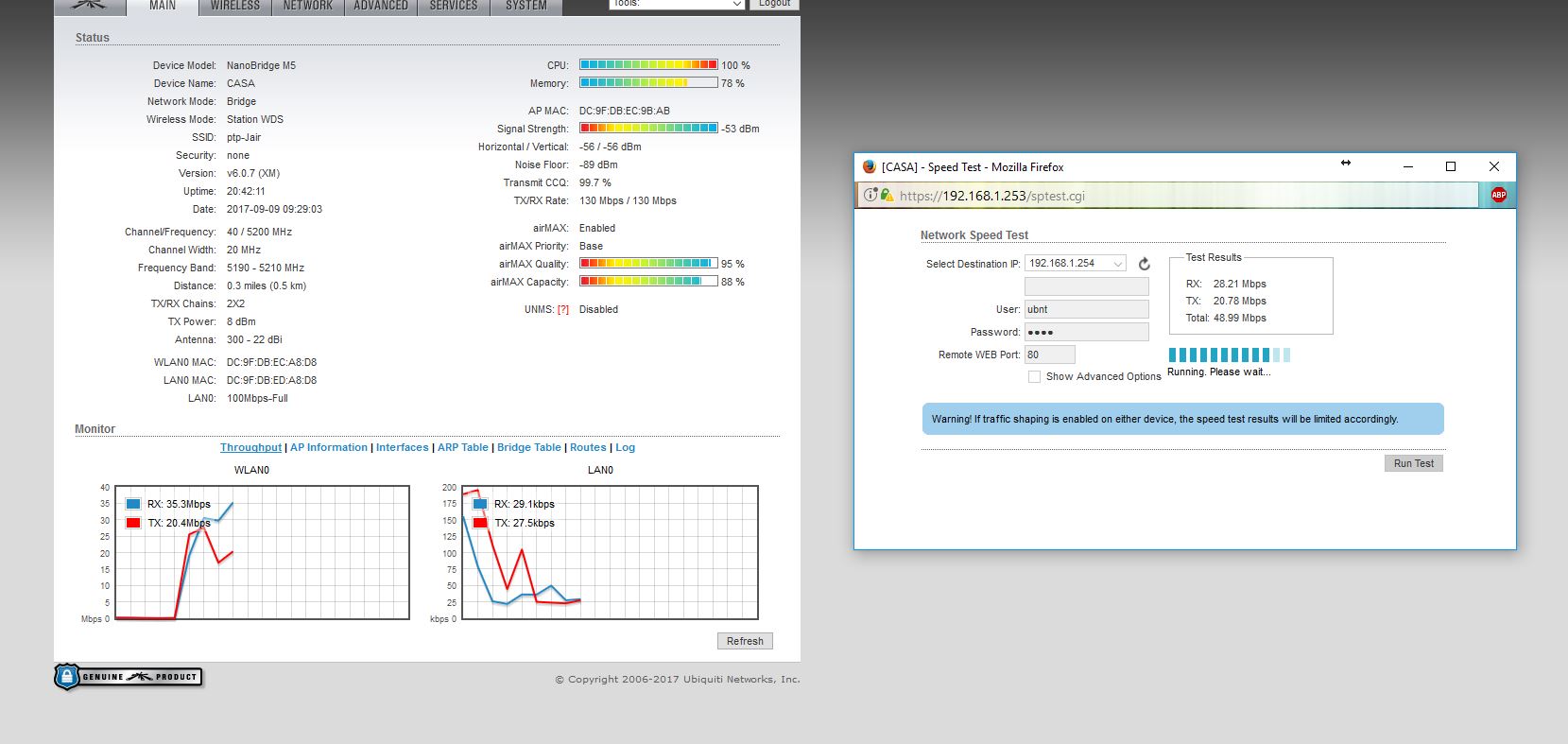Switch to the WIRELESS tab
This screenshot has width=1568, height=744.
(234, 7)
